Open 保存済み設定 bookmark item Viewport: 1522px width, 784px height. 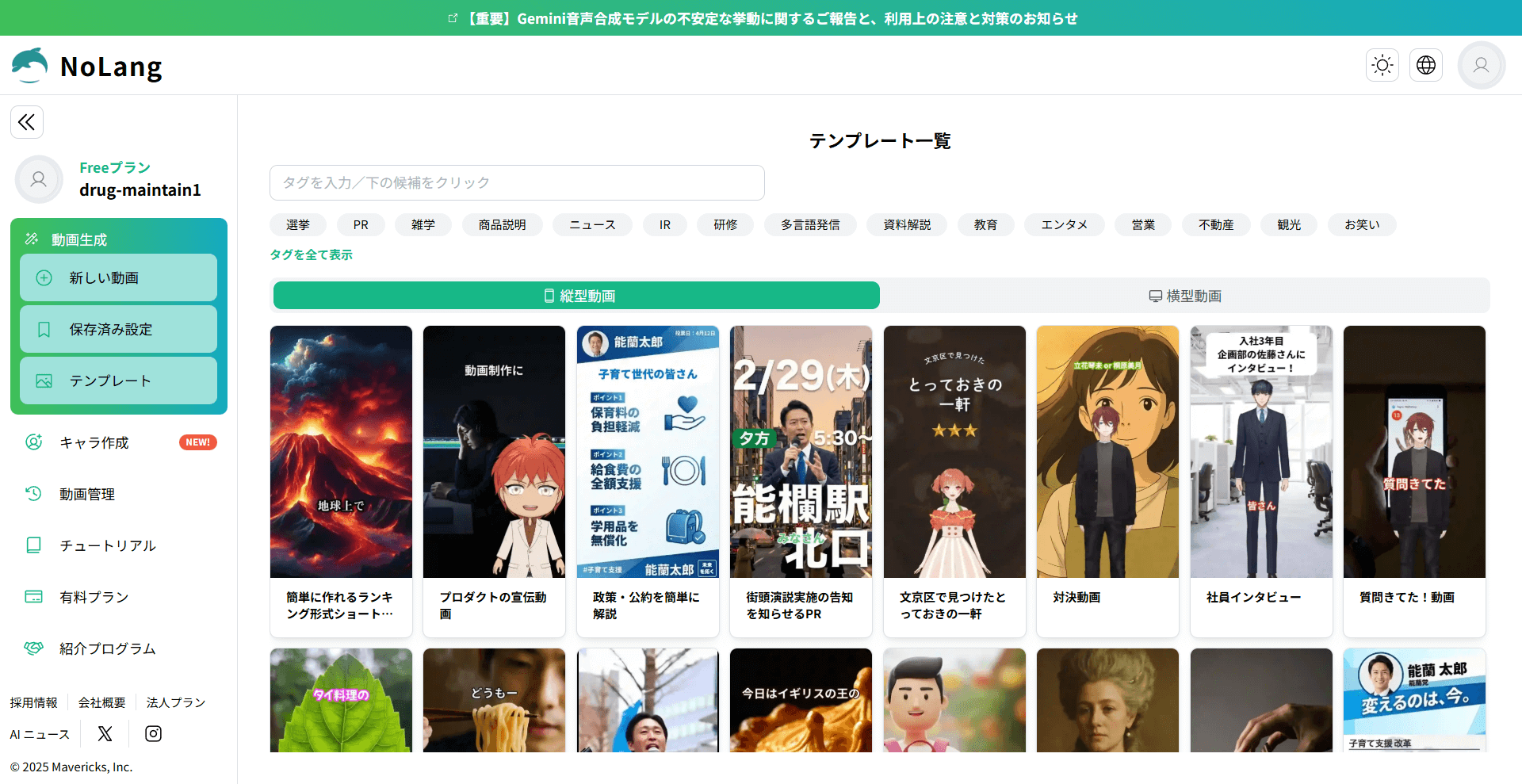pos(119,329)
